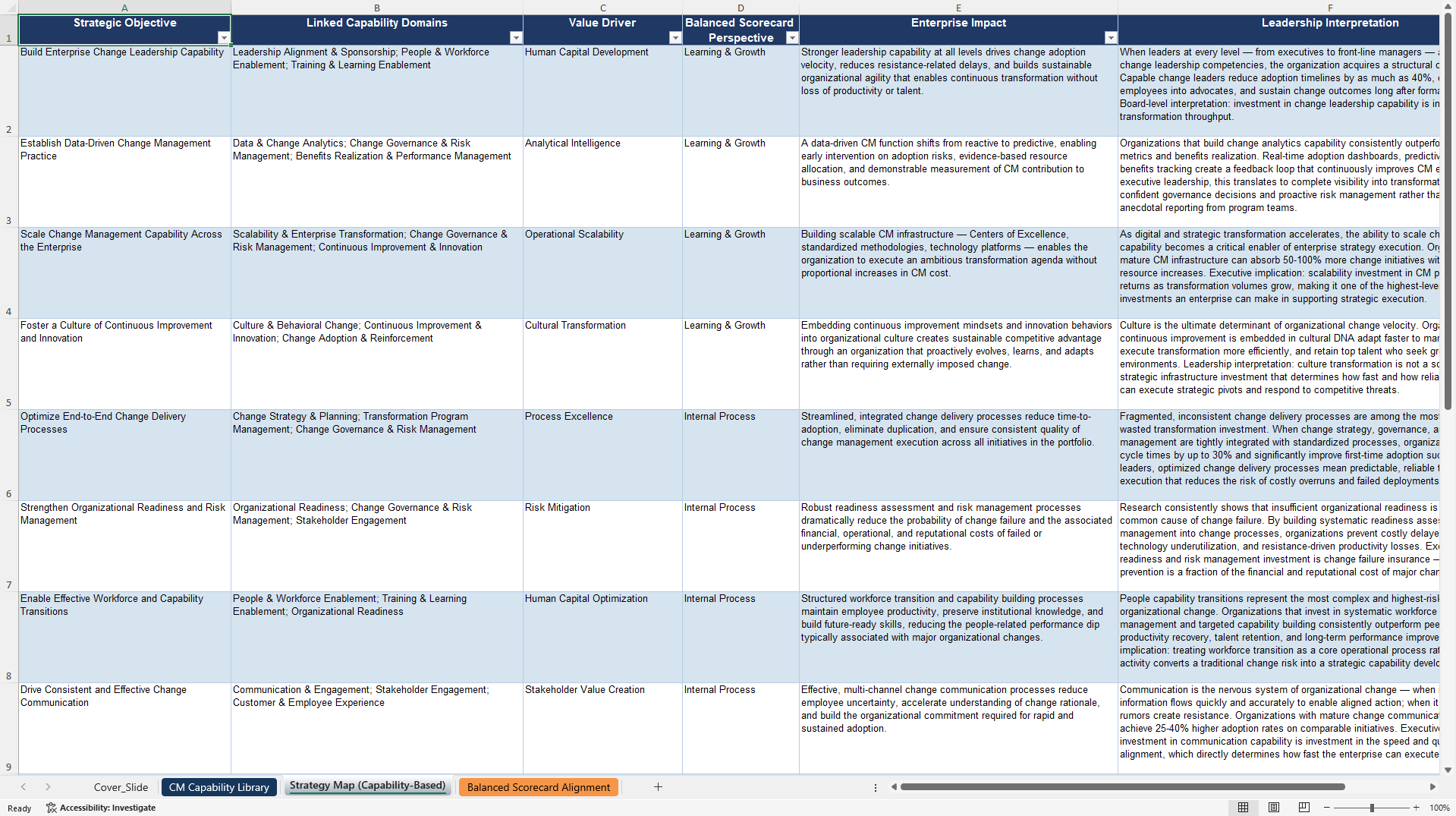1456x816 pixels.
Task: Select the 'Cultural Transformation' cell
Action: point(602,364)
